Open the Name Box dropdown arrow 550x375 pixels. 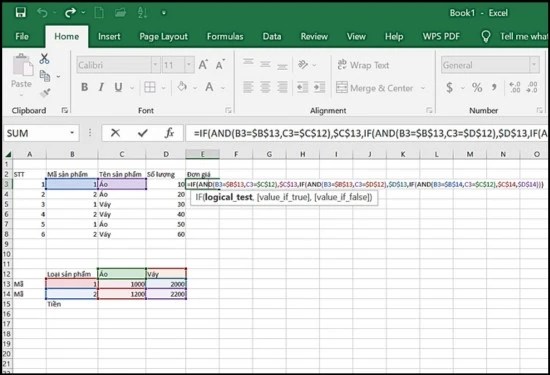point(72,133)
